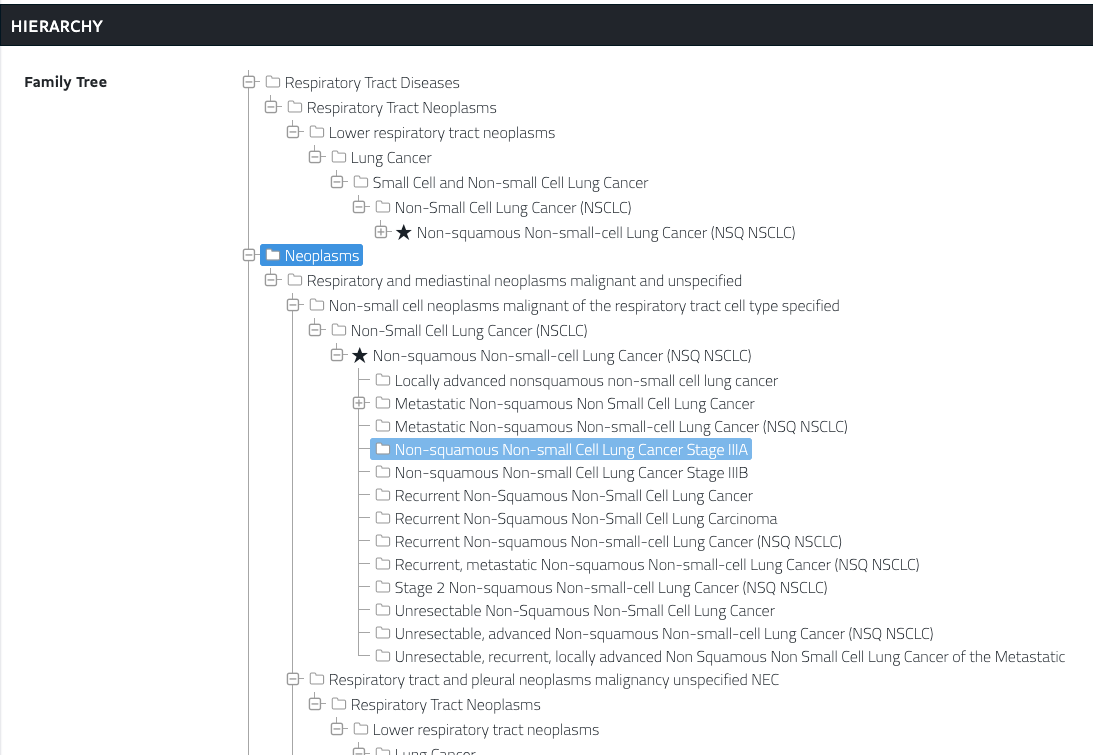The image size is (1093, 755).
Task: Collapse the Lower respiratory tract neoplasms node at top
Action: click(293, 132)
